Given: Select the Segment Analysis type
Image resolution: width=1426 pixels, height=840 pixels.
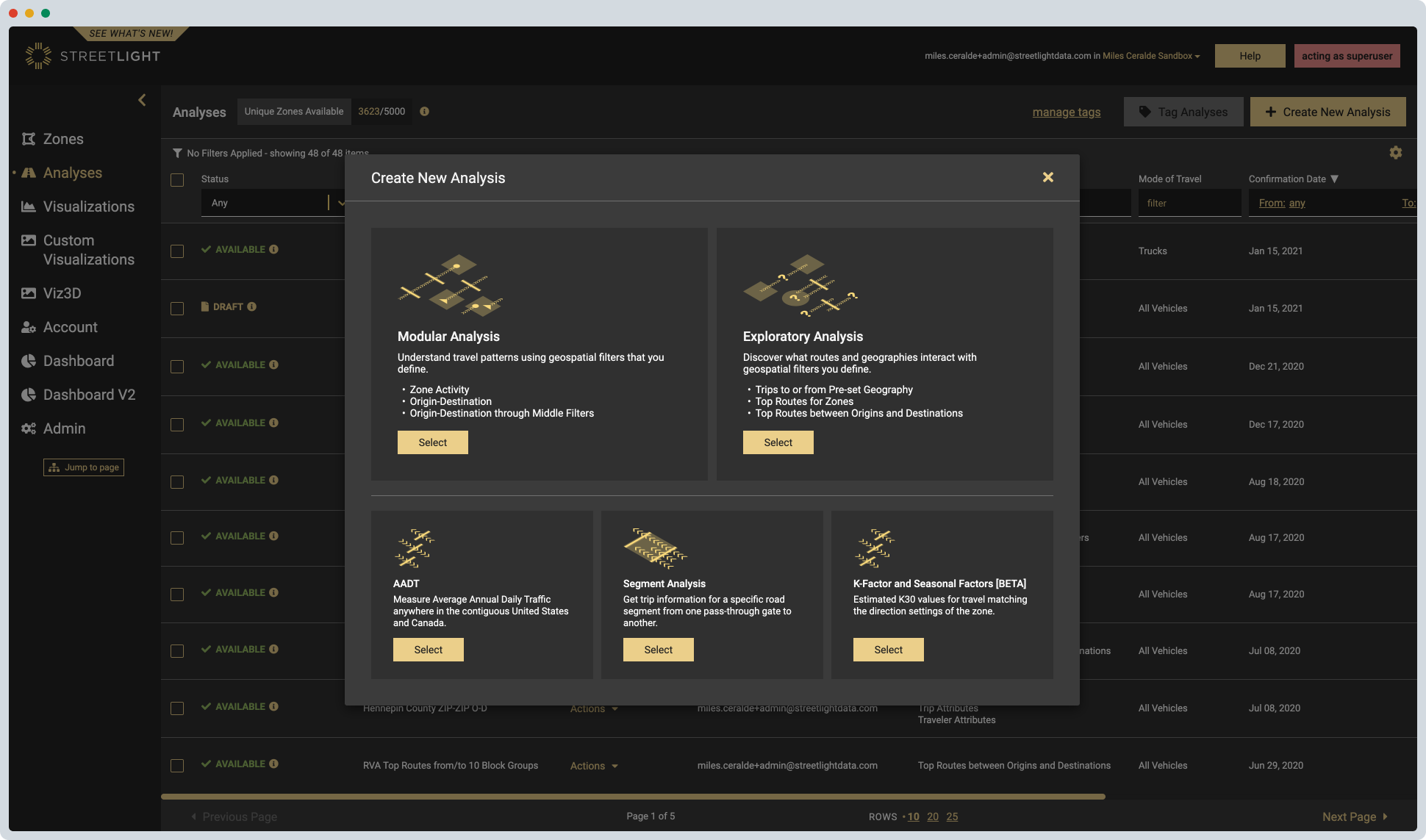Looking at the screenshot, I should tap(658, 650).
